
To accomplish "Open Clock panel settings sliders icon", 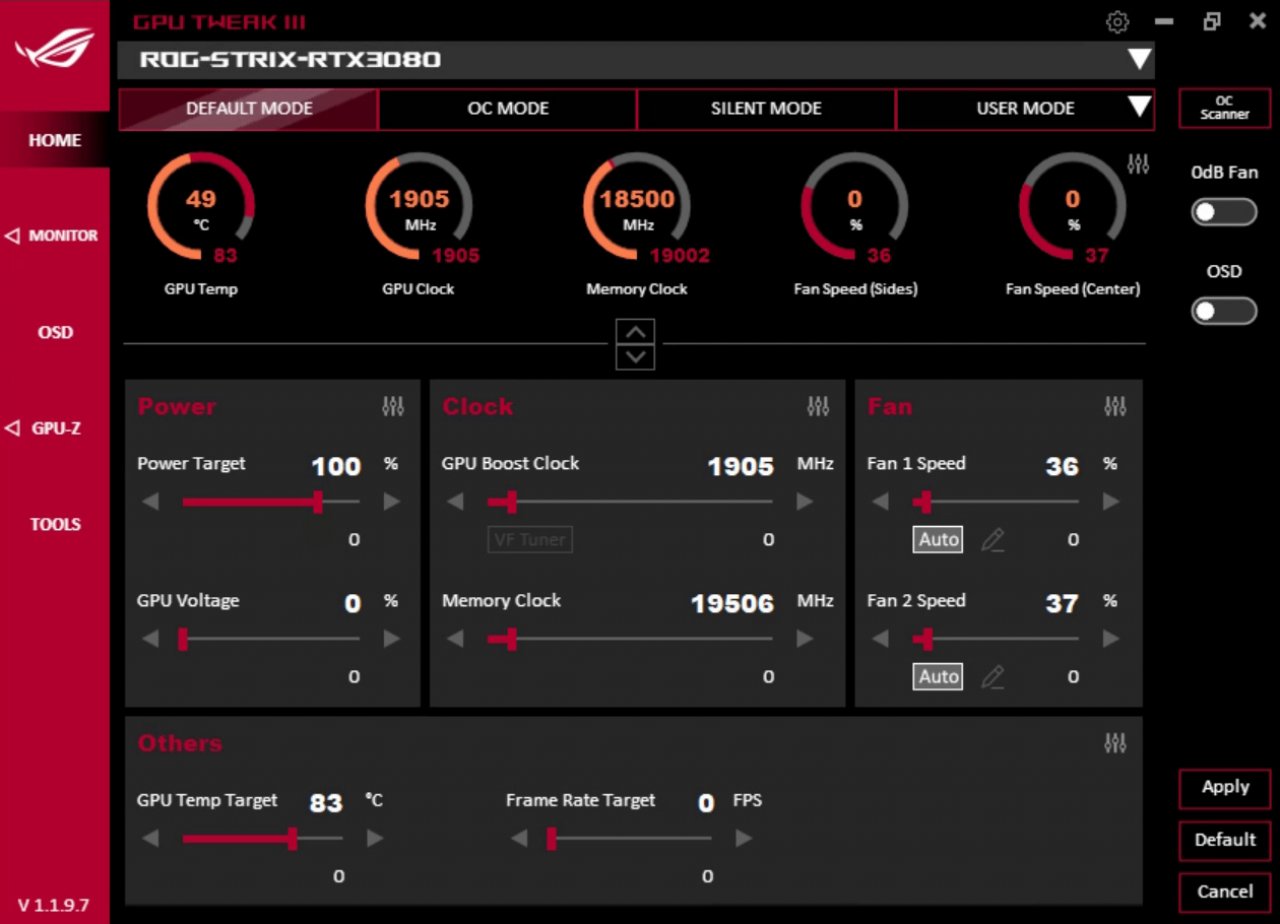I will 818,406.
